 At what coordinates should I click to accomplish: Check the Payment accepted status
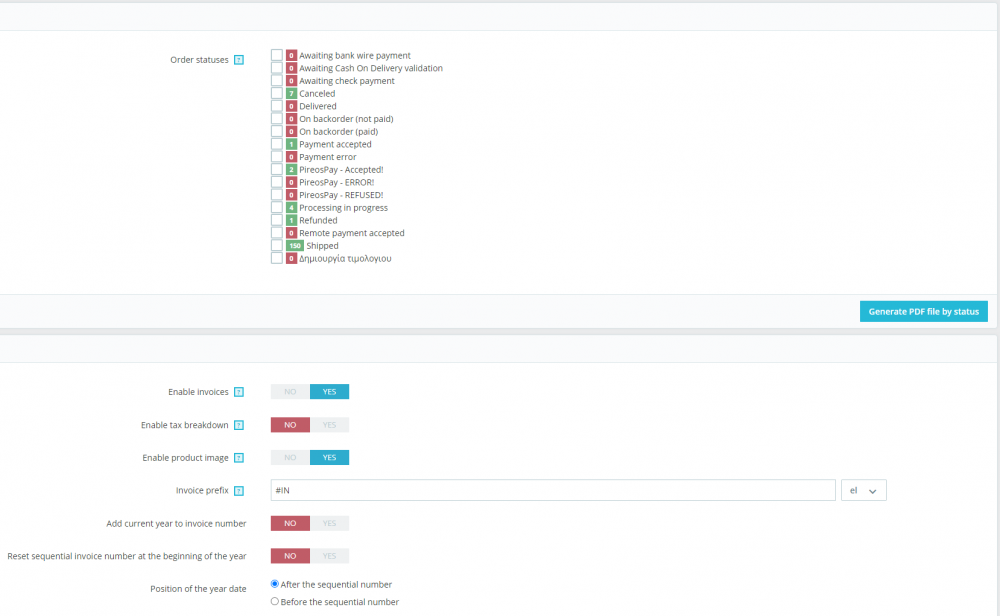(276, 143)
